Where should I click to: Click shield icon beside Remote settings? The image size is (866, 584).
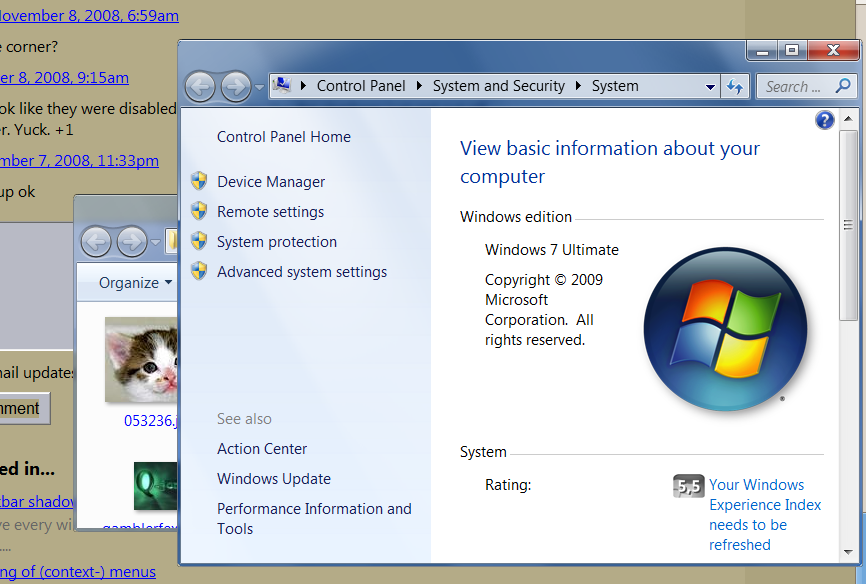tap(199, 211)
